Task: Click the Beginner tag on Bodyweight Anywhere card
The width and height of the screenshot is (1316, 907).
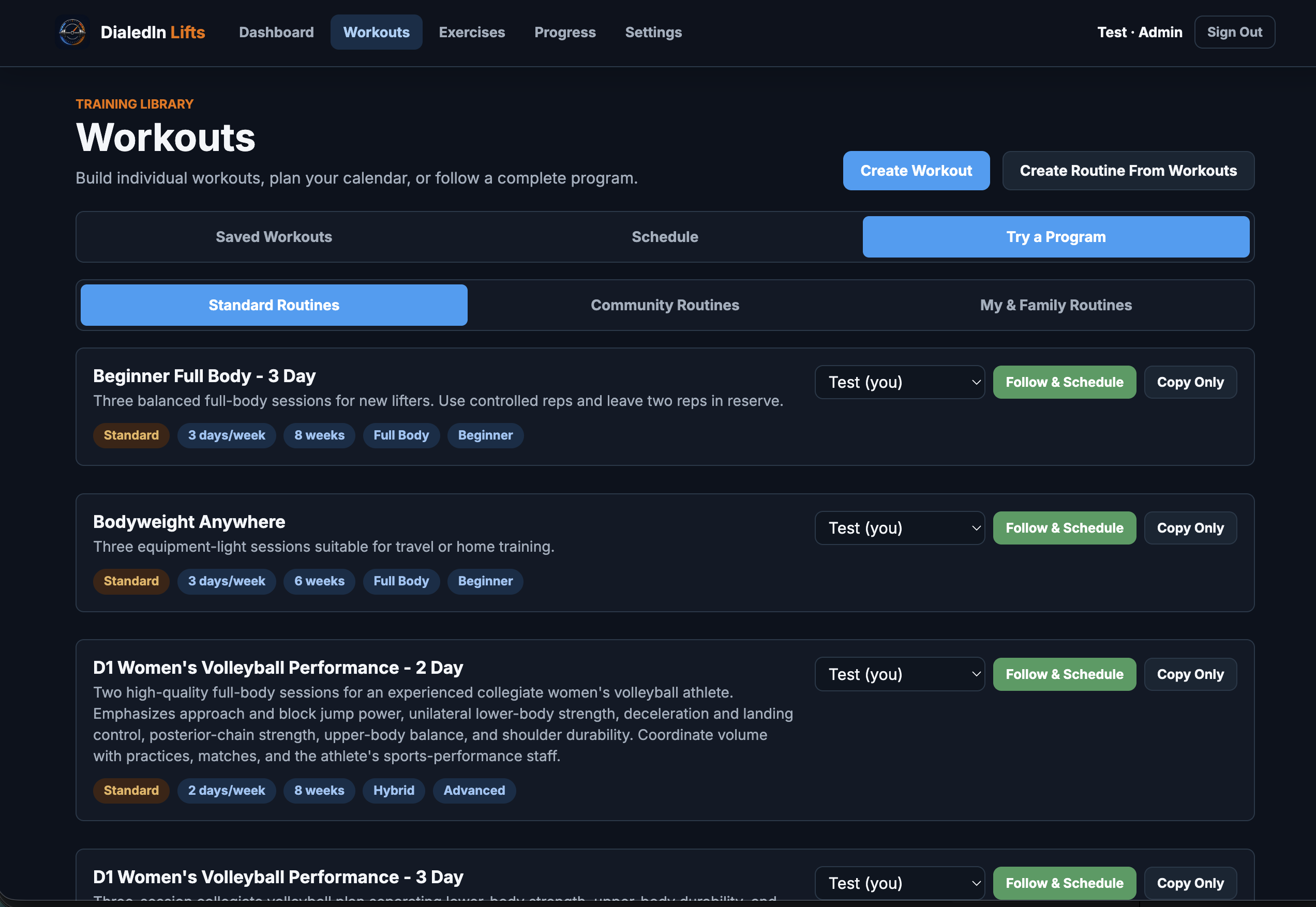Action: click(x=485, y=581)
